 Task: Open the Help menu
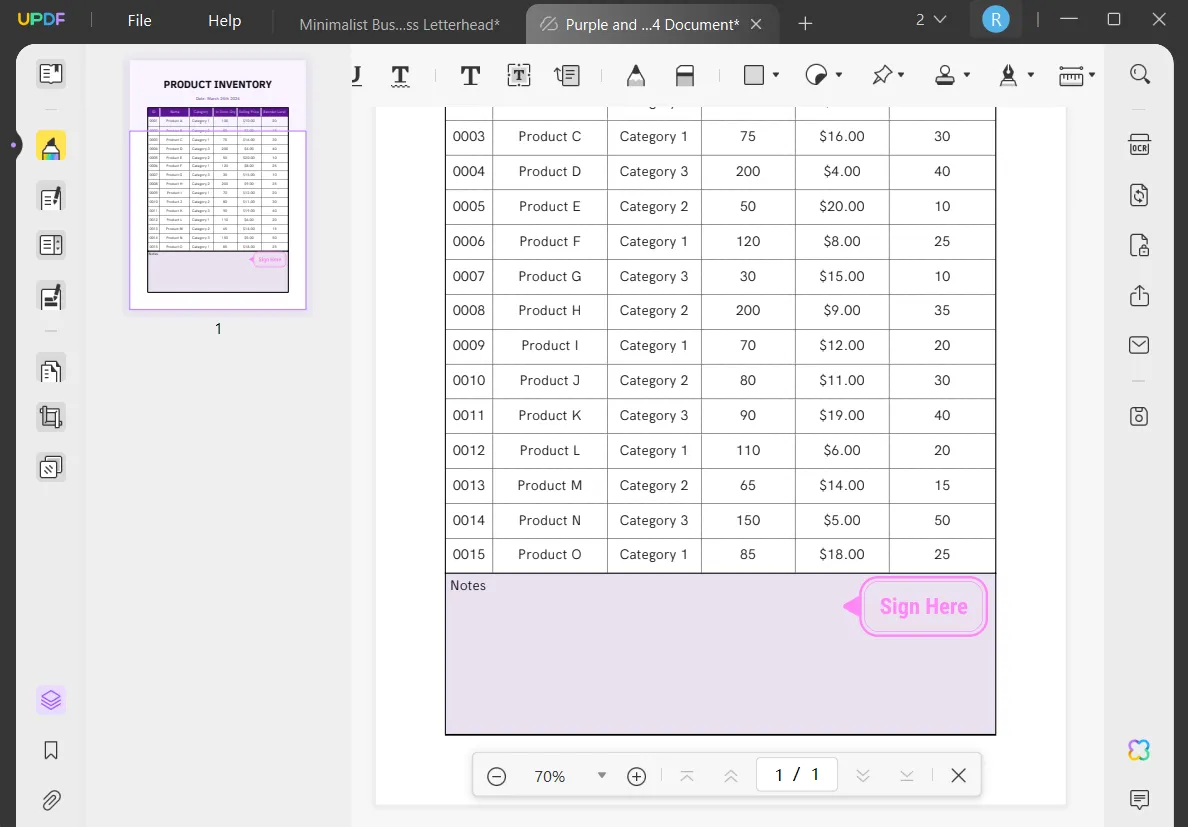(224, 20)
